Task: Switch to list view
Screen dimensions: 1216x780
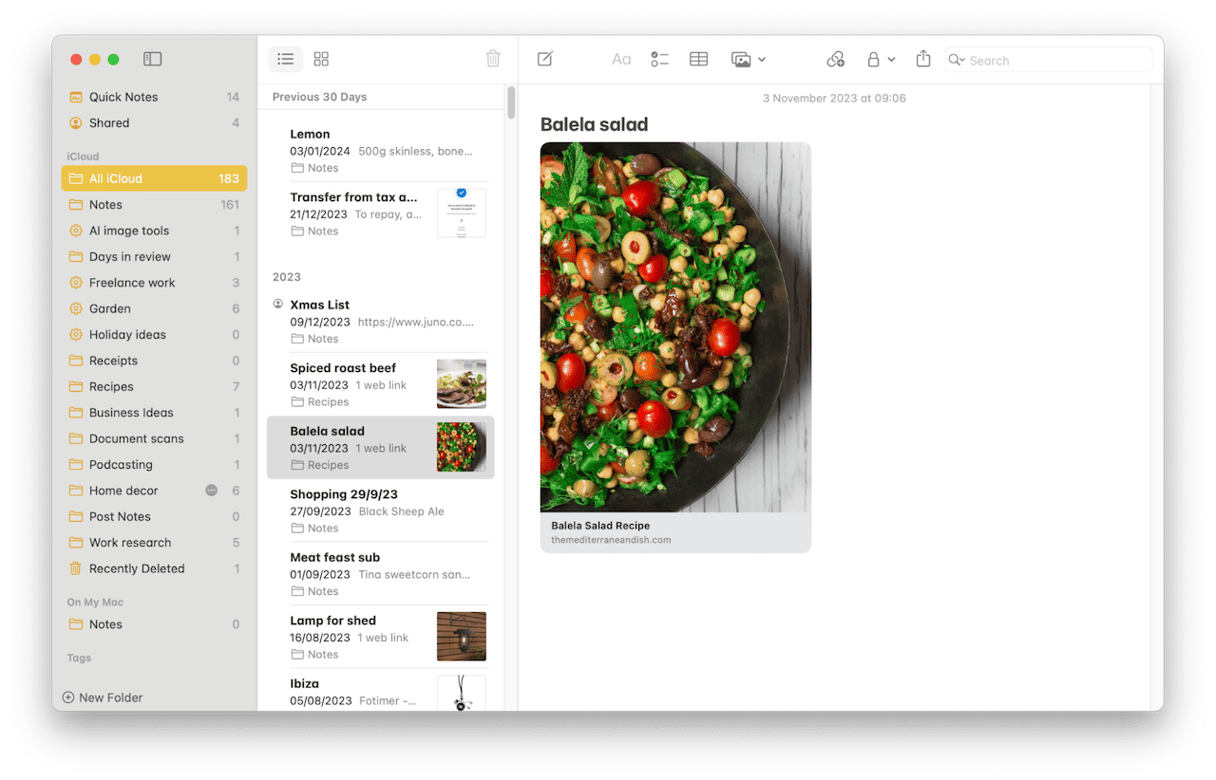Action: pos(285,60)
